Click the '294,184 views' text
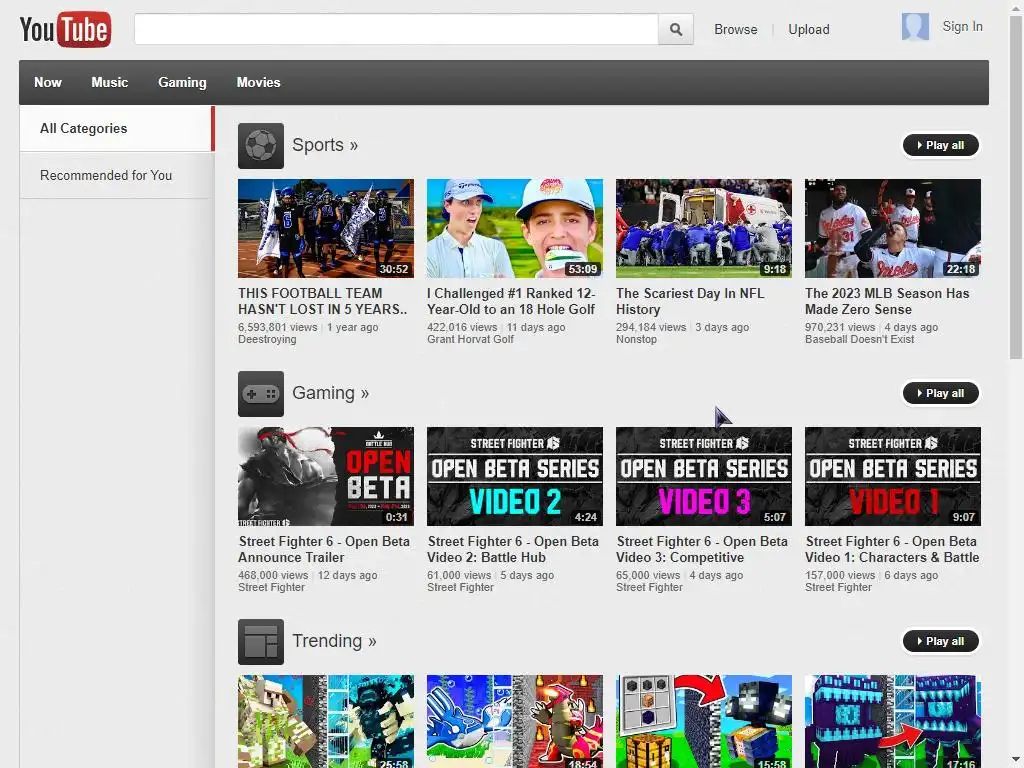The image size is (1024, 768). tap(651, 327)
